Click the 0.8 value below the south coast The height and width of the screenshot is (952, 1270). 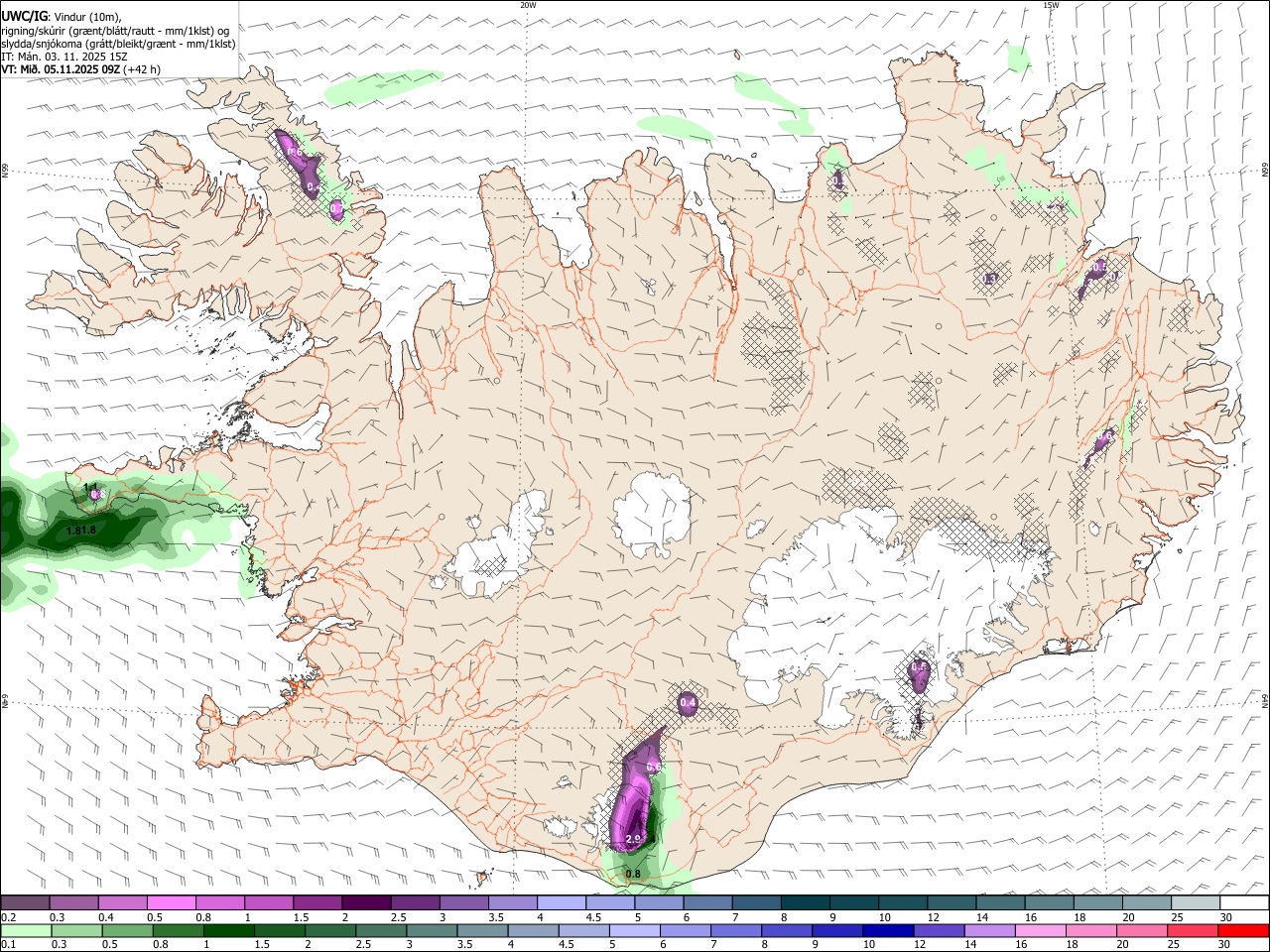632,874
